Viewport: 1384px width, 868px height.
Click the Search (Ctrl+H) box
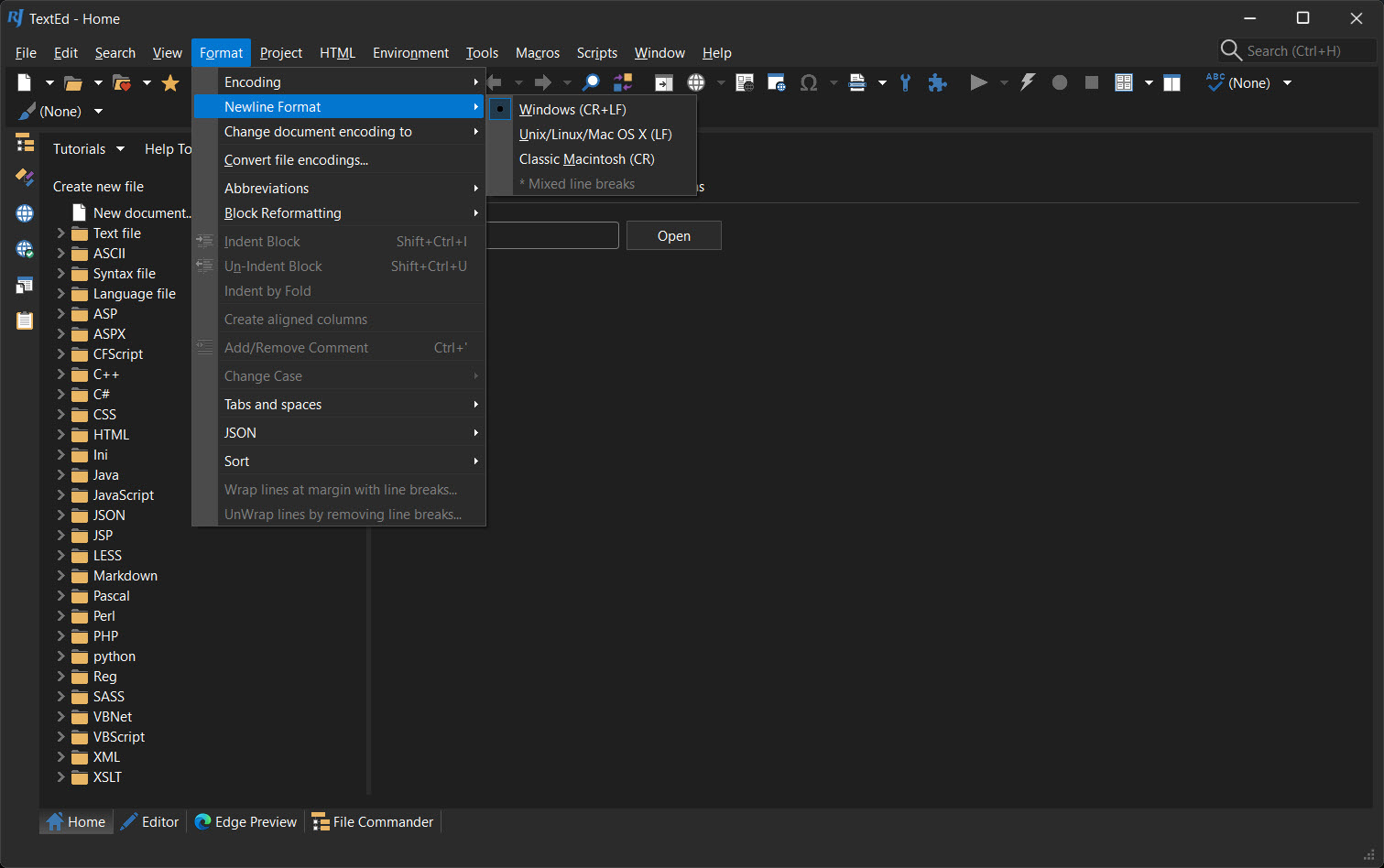coord(1298,51)
